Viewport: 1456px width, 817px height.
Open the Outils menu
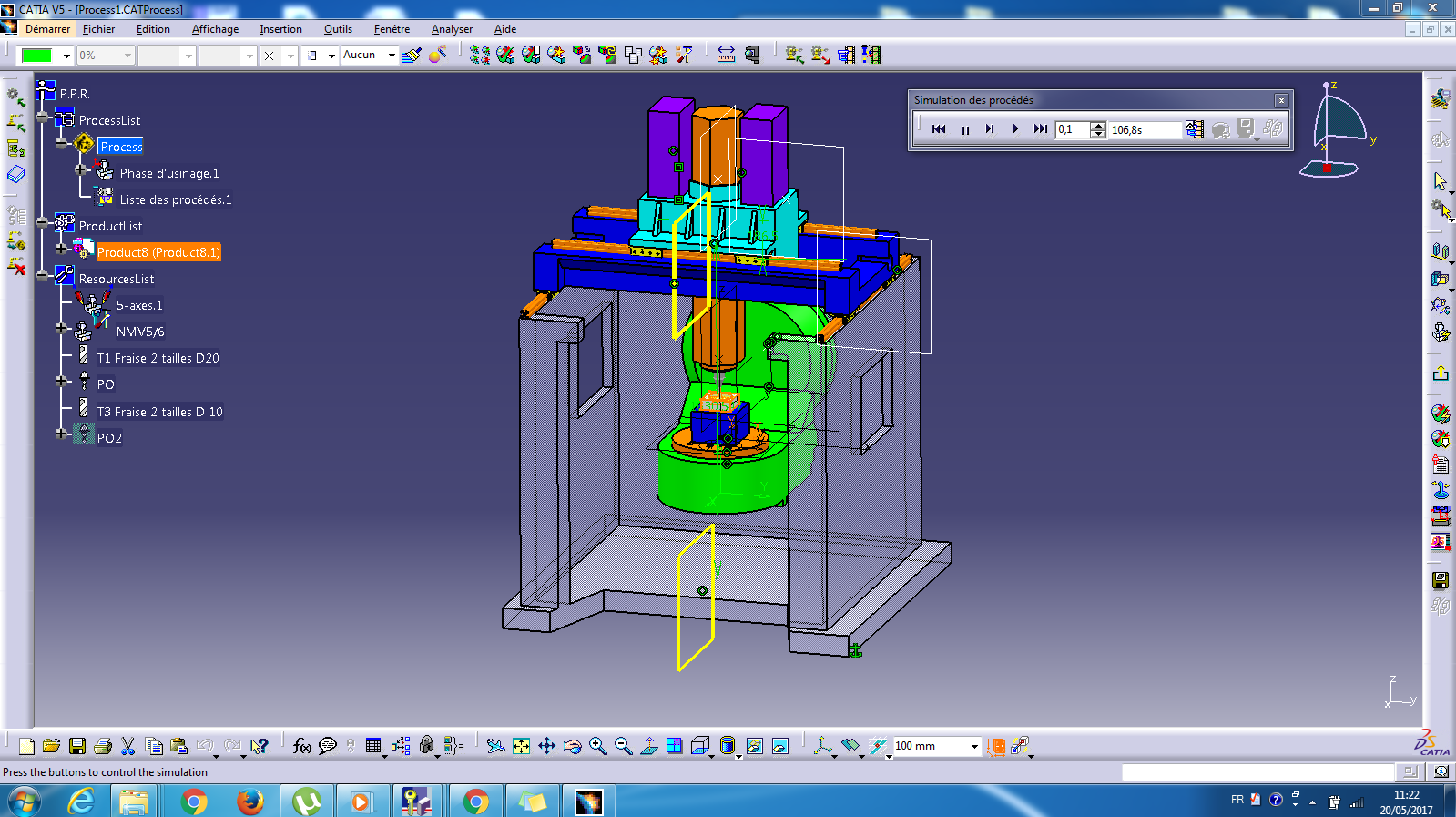(338, 29)
